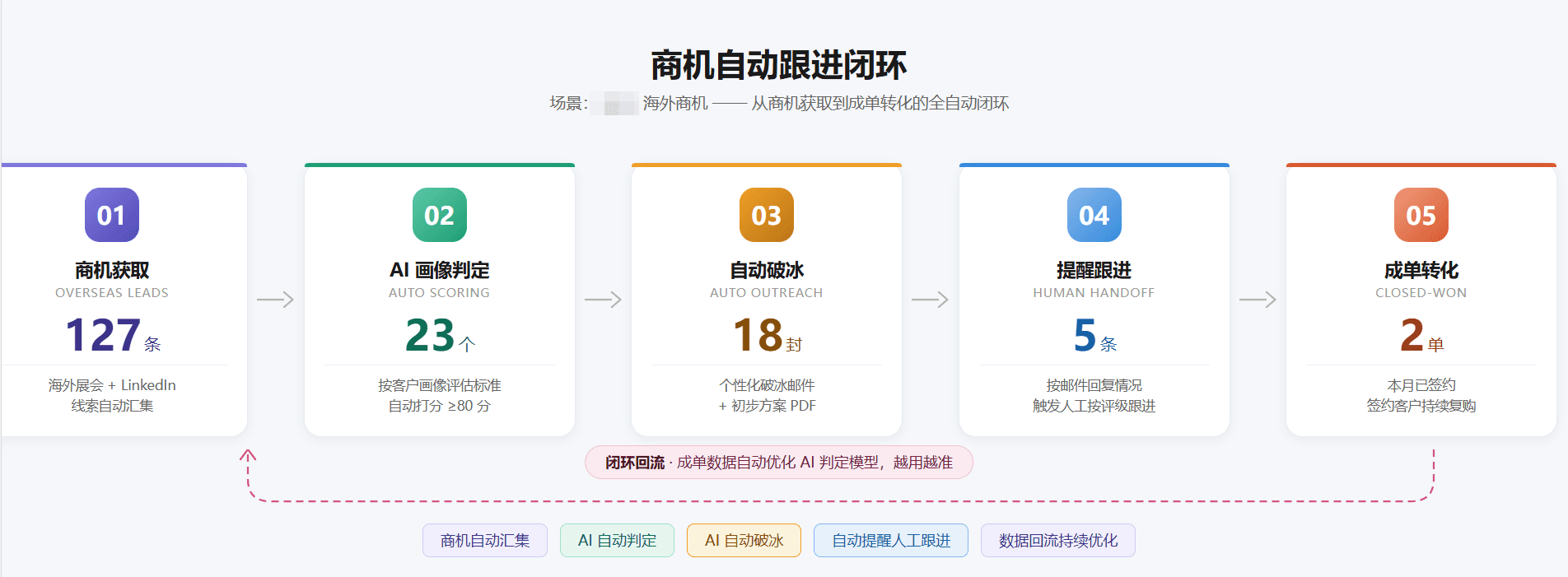Click the AUTO OUTREACH subtitle
The image size is (1568, 577).
(x=767, y=293)
